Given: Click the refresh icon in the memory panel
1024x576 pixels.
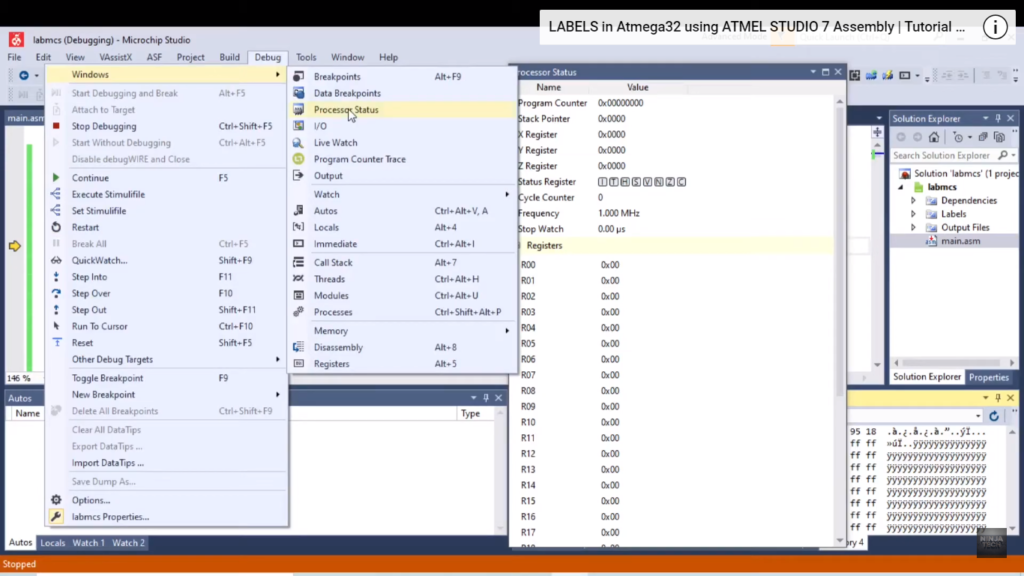Looking at the screenshot, I should click(994, 416).
